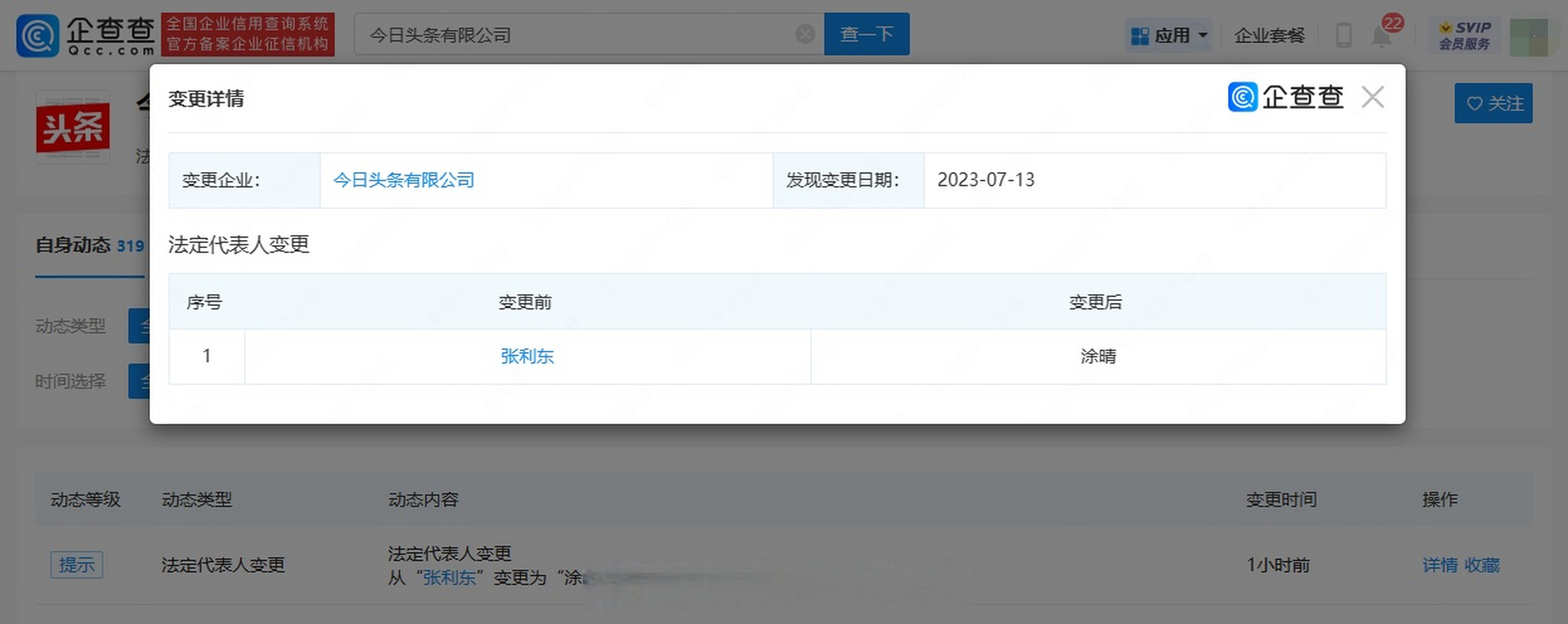1568x624 pixels.
Task: Open 张利东 link in the 动态内容 row
Action: pos(449,577)
